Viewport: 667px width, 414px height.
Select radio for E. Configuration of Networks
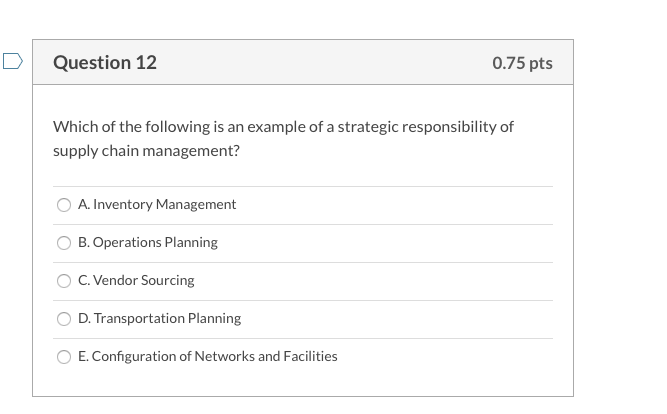[64, 357]
